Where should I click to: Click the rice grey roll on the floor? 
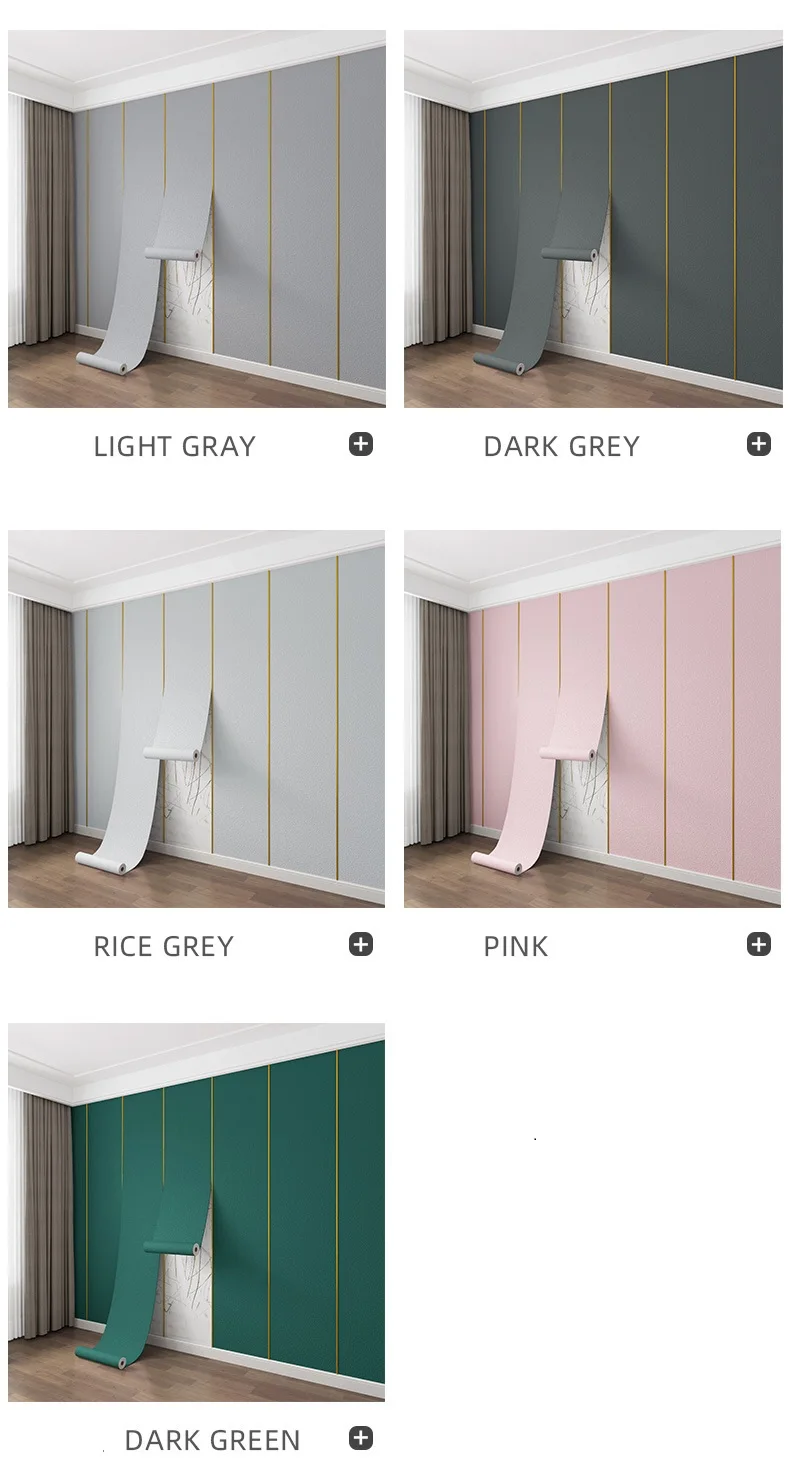(x=103, y=861)
